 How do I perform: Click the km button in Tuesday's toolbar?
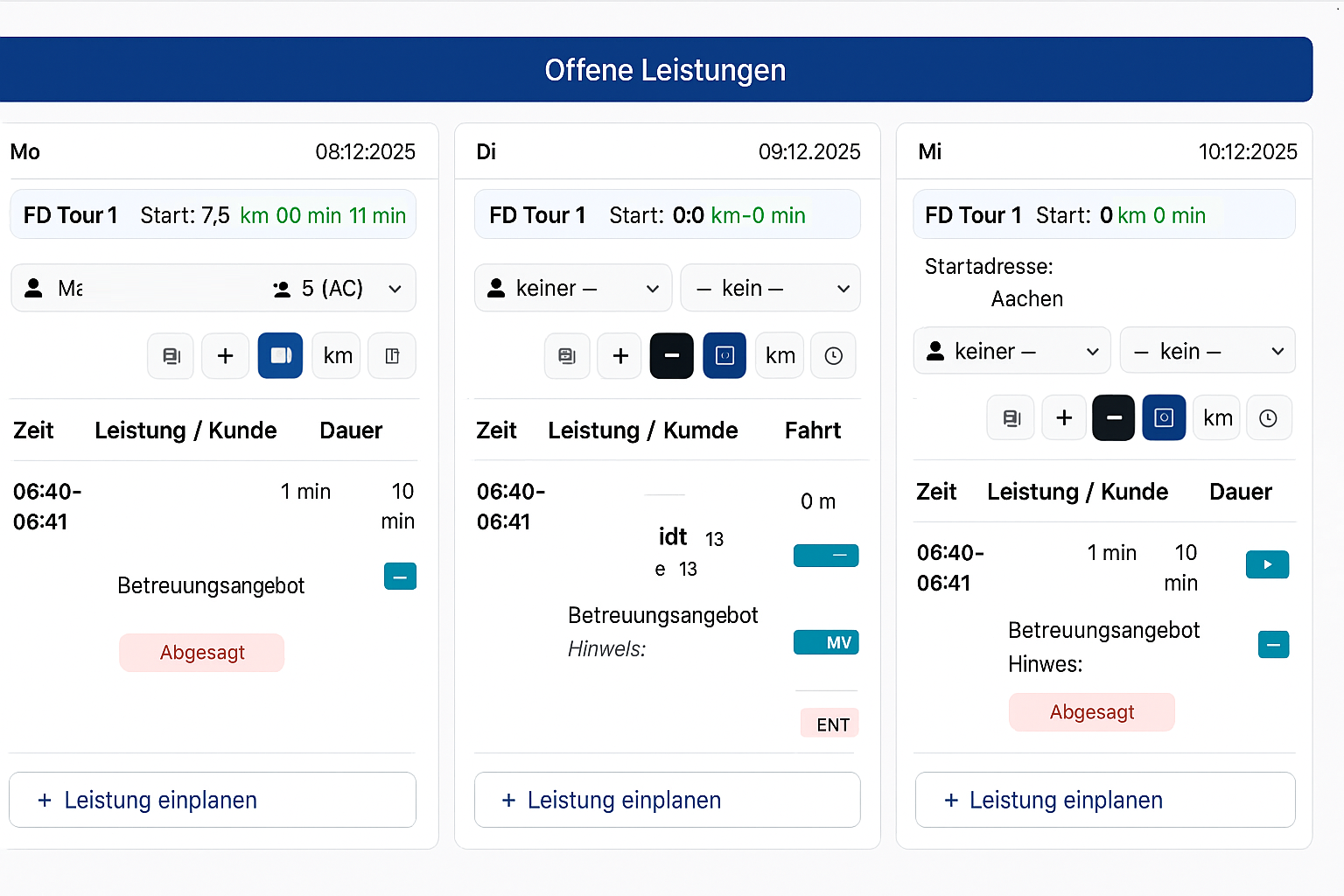[x=780, y=355]
